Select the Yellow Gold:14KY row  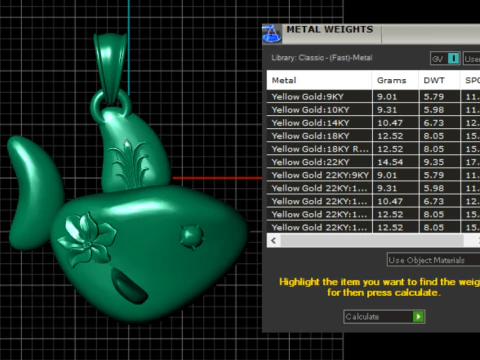pyautogui.click(x=373, y=123)
